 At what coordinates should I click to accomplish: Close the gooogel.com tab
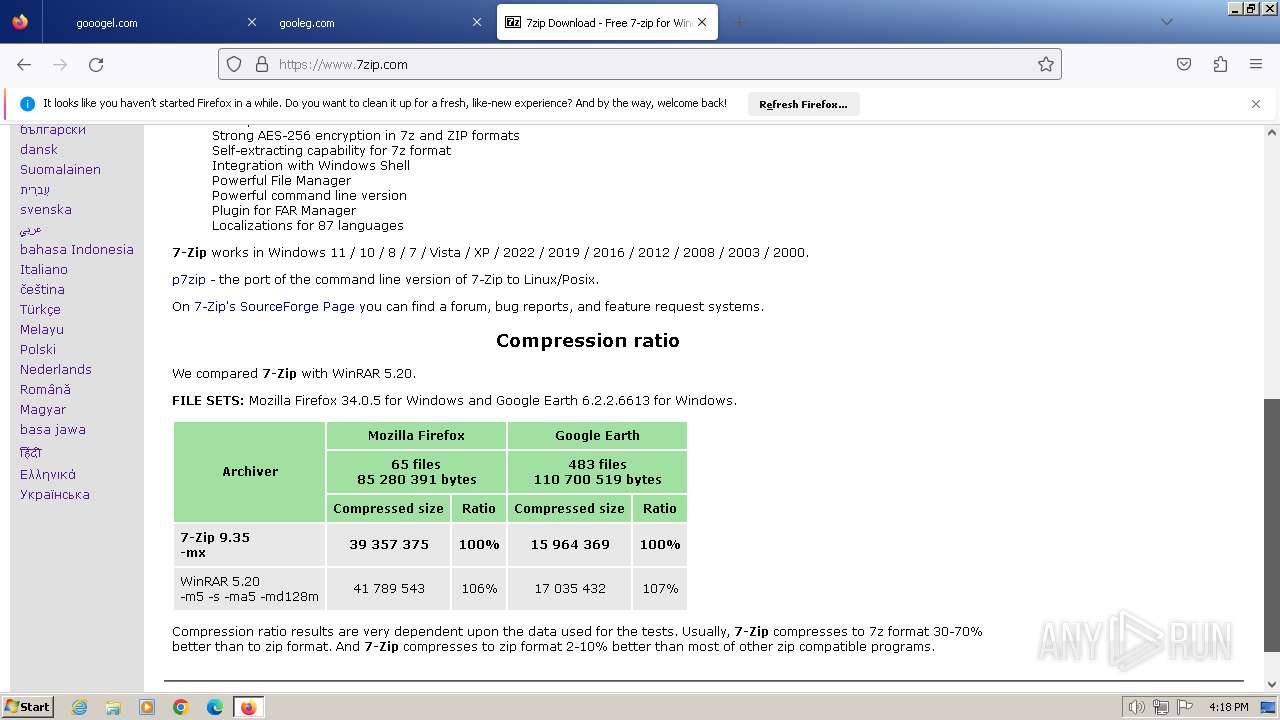pyautogui.click(x=252, y=22)
